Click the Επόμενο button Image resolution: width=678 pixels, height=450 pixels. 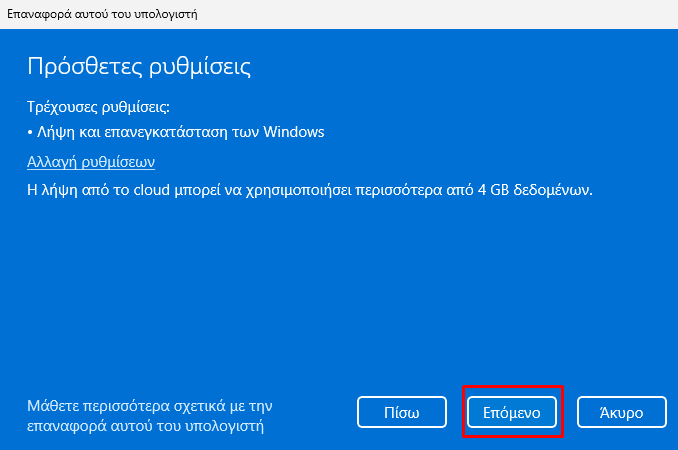pos(512,412)
